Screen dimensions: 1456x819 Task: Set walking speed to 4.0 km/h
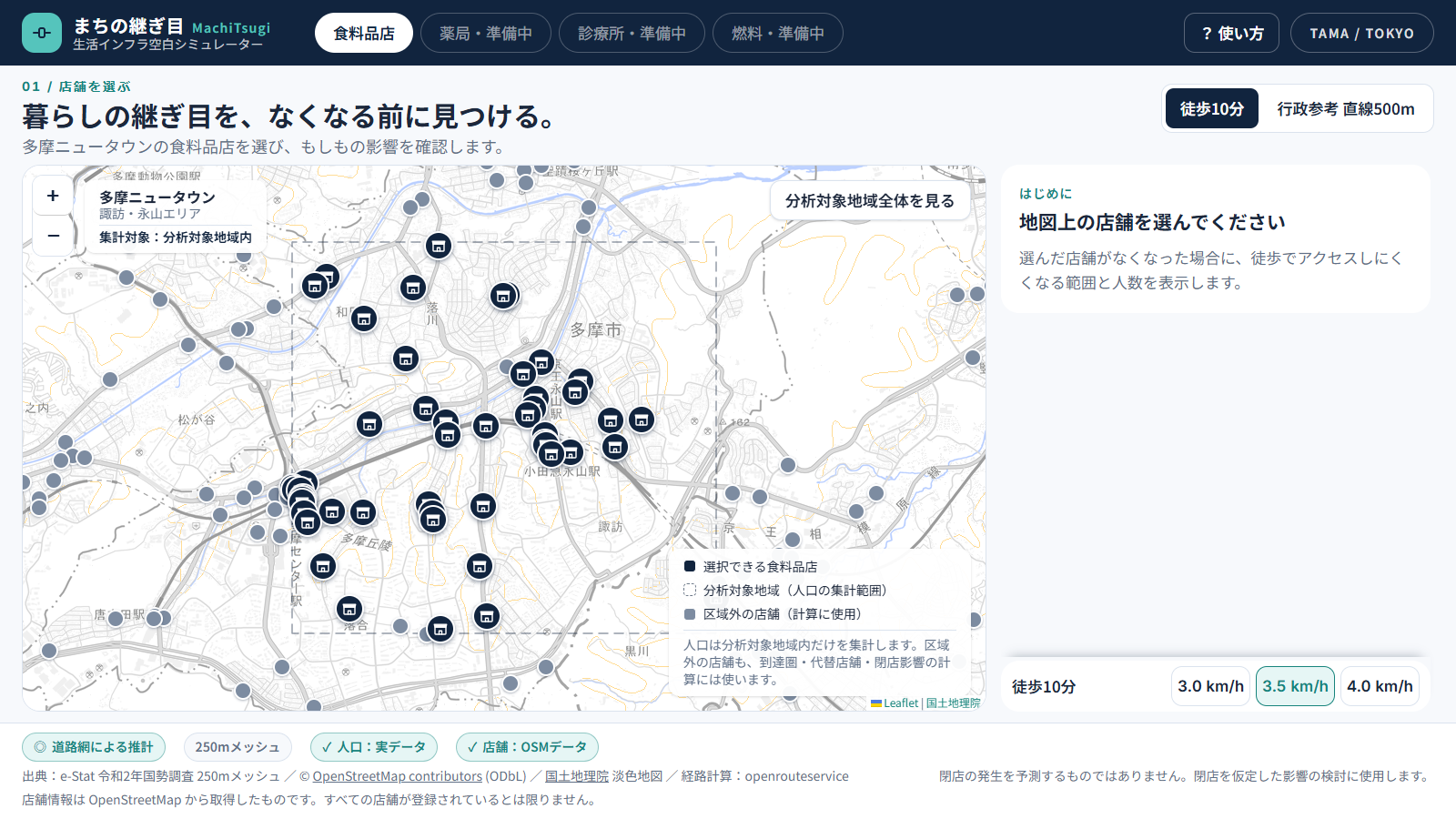[1380, 686]
